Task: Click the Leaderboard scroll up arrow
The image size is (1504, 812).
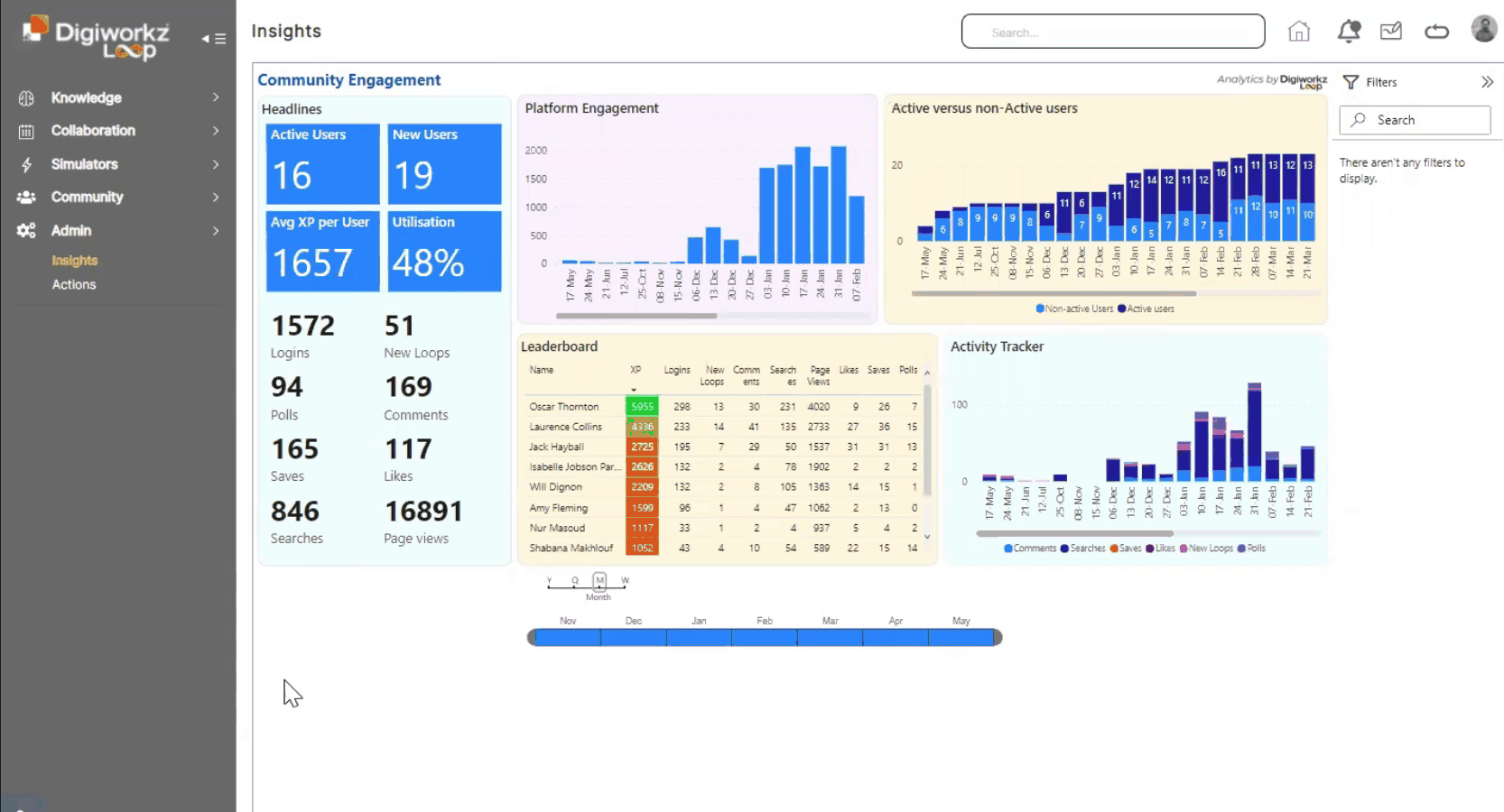Action: click(927, 373)
